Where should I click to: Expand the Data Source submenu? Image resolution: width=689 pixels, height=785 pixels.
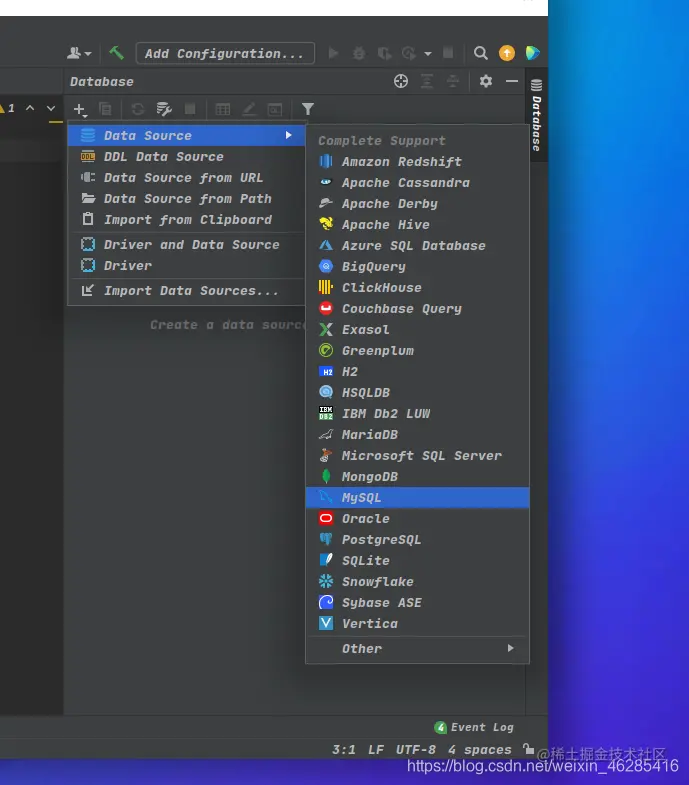186,136
